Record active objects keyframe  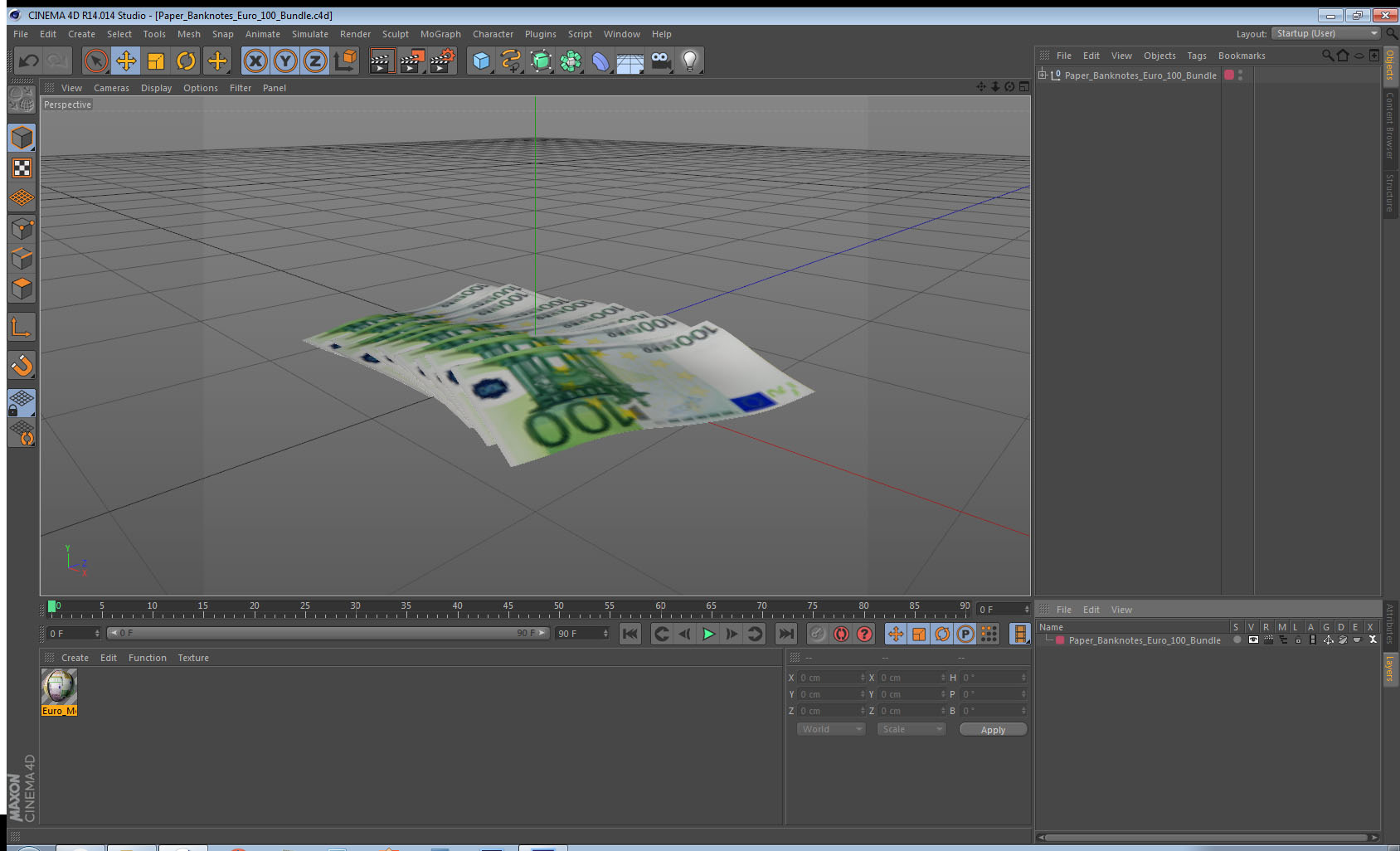pos(818,634)
